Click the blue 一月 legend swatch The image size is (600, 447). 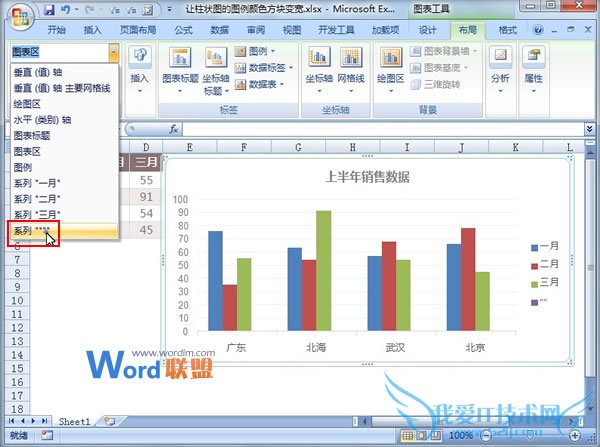tap(535, 248)
